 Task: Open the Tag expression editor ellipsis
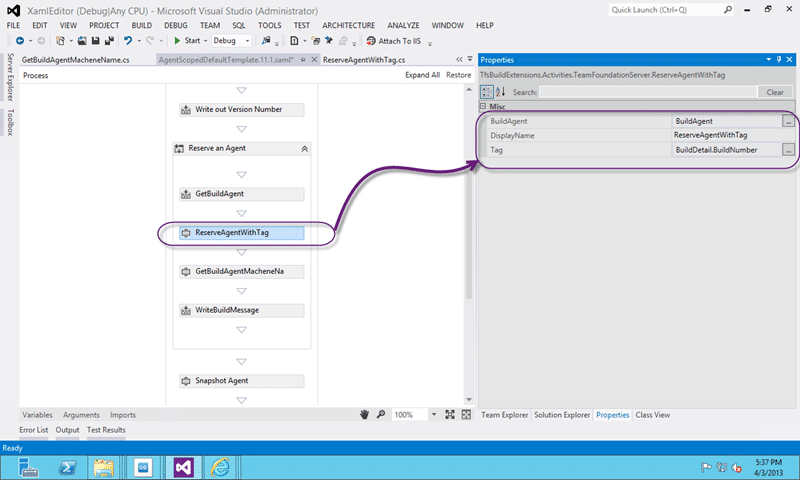[x=788, y=150]
